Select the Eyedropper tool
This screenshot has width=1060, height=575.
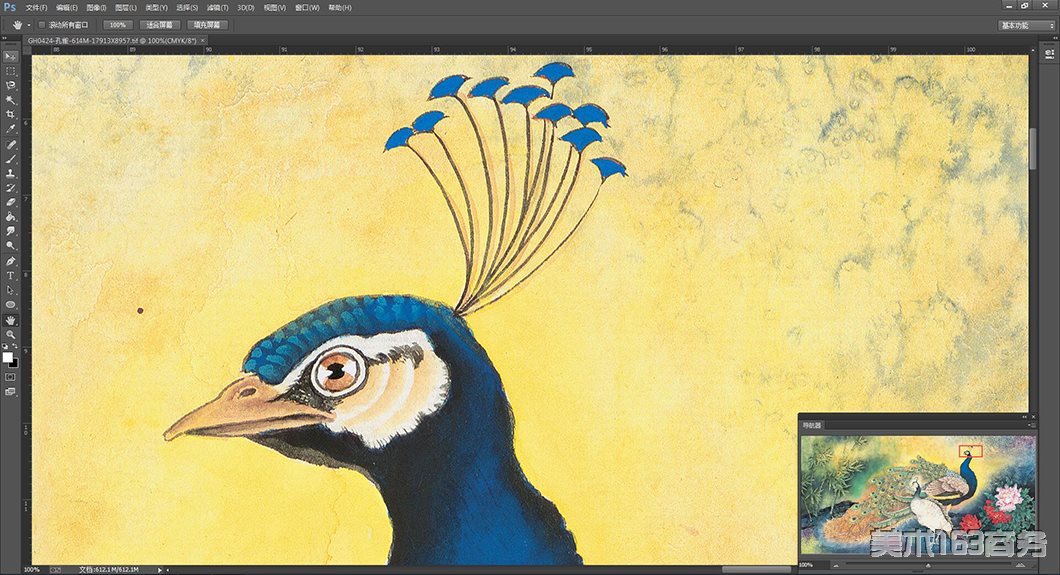(x=10, y=128)
